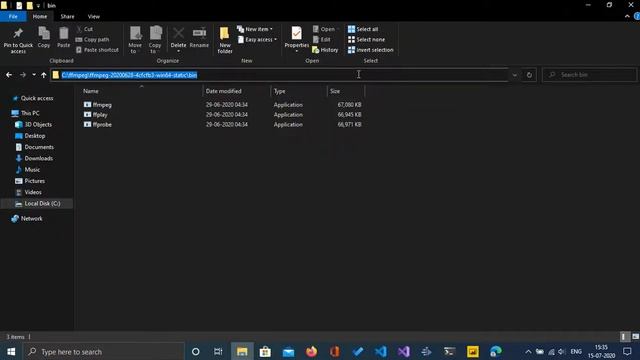Open Desktop in navigation pane
This screenshot has height=360, width=640.
(35, 136)
